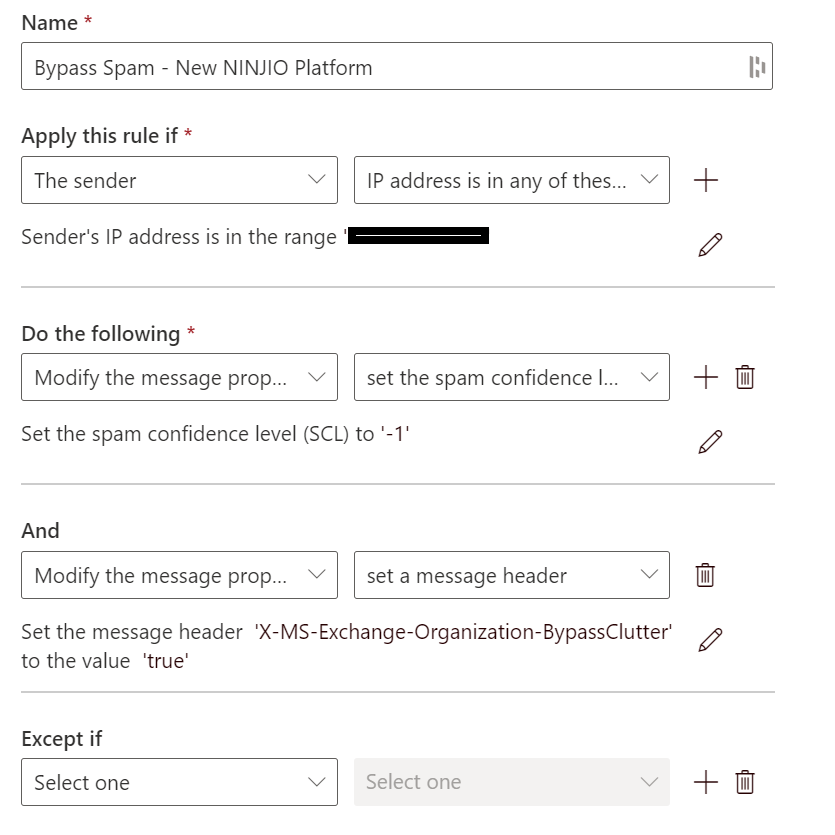Click the Name text field
Viewport: 835px width, 835px height.
click(380, 67)
